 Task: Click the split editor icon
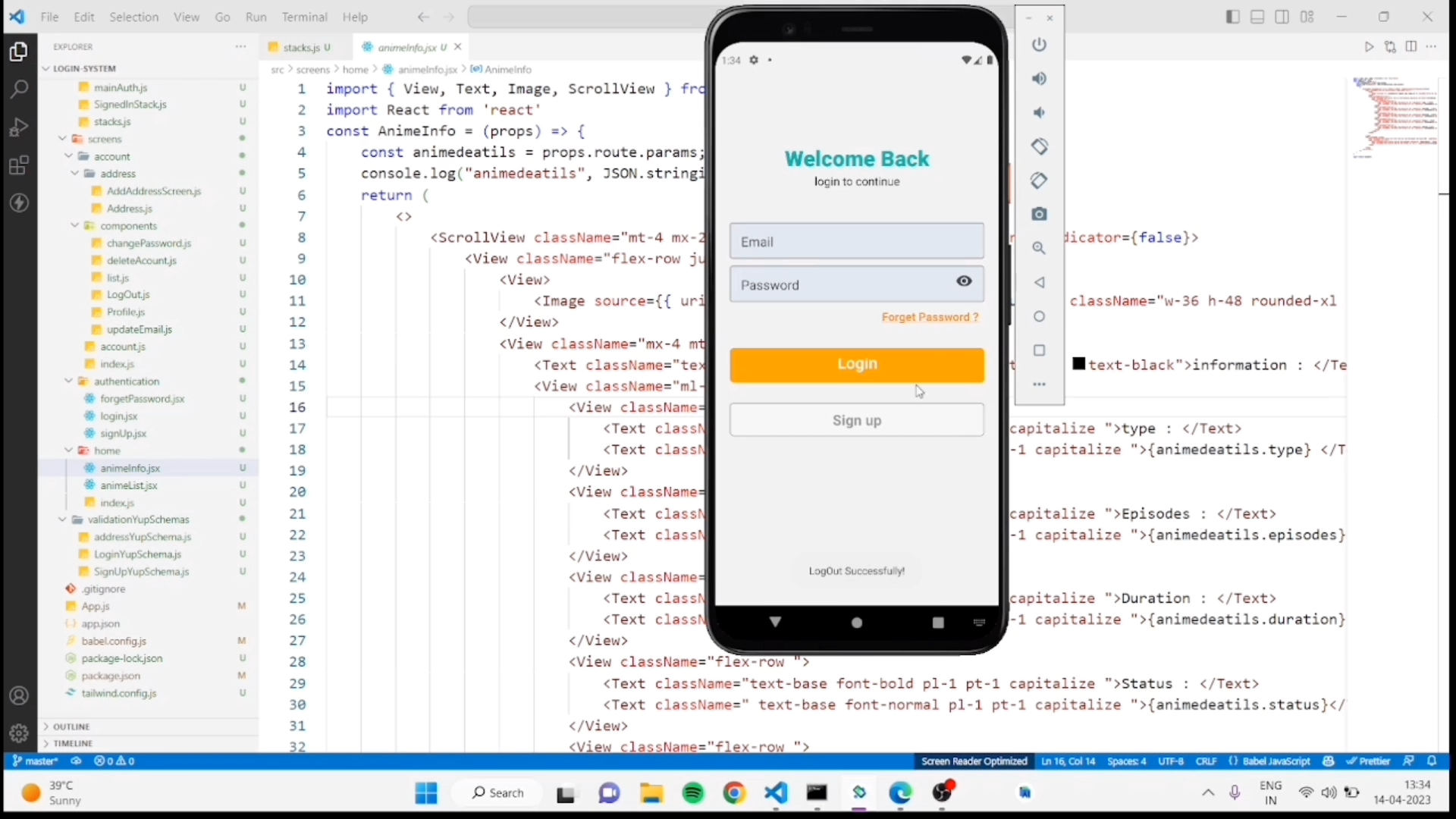point(1410,47)
